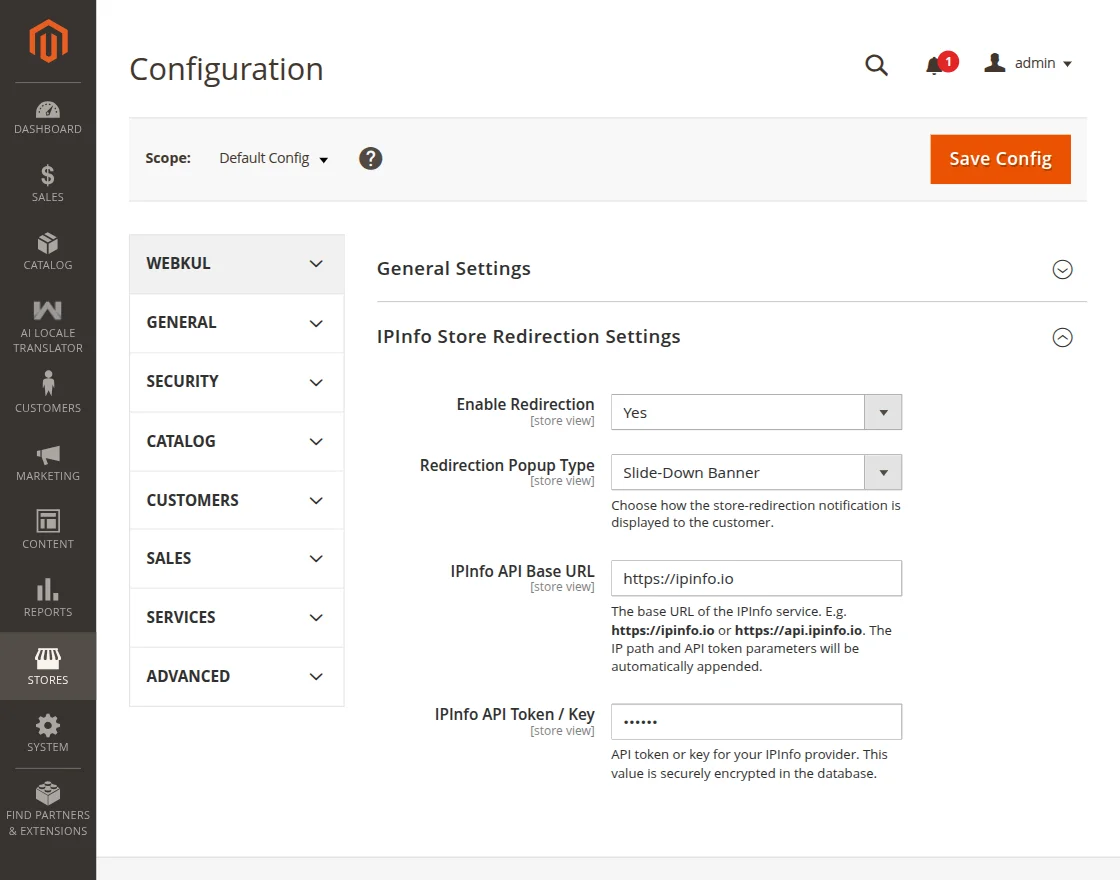This screenshot has height=880, width=1120.
Task: Expand the SECURITY config tab
Action: [236, 381]
